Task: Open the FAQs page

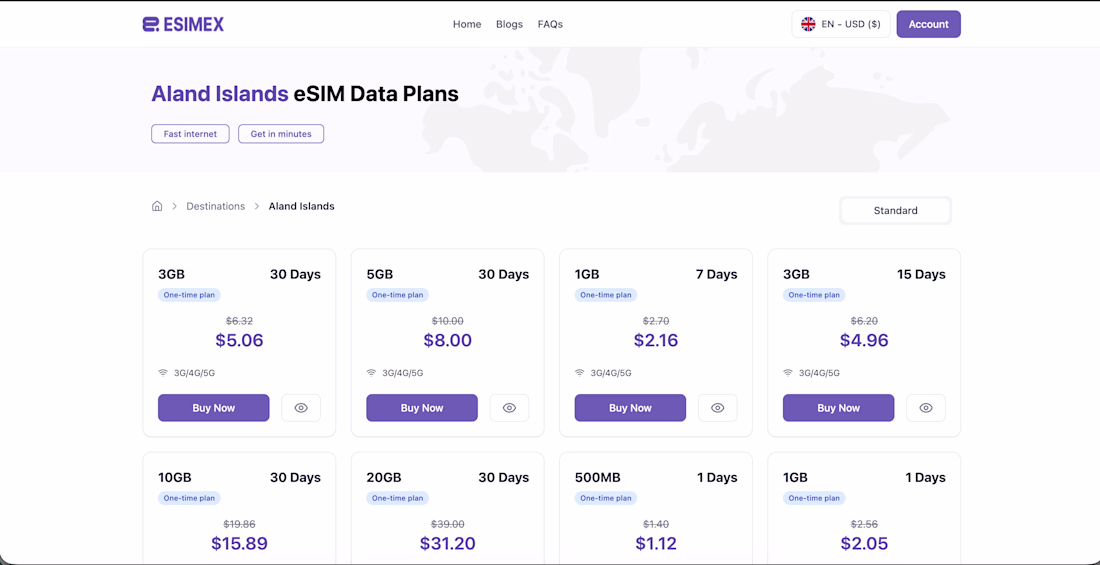Action: [x=550, y=24]
